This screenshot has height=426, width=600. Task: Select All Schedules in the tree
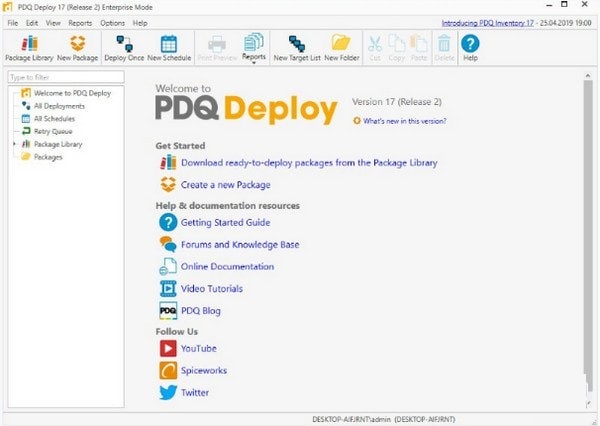point(54,119)
